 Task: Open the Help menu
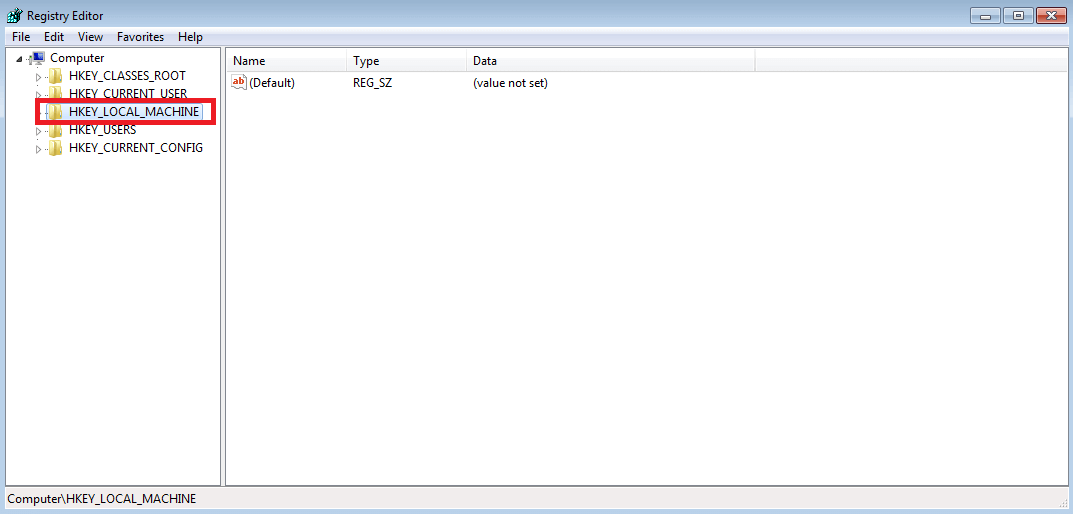[190, 37]
